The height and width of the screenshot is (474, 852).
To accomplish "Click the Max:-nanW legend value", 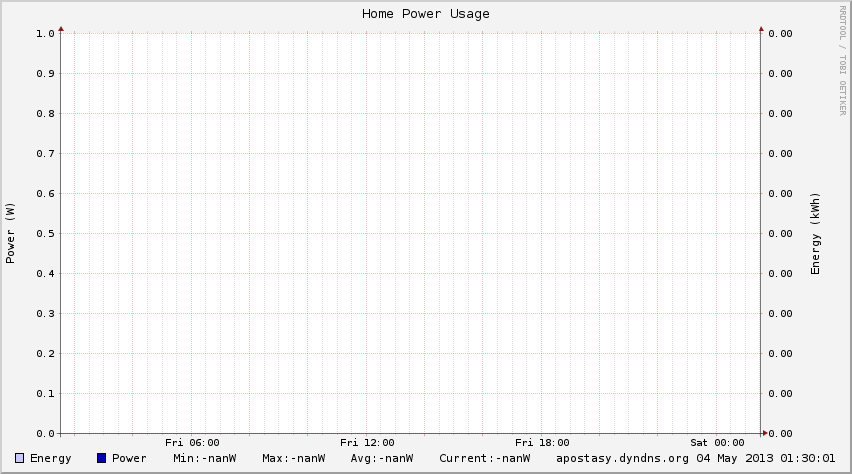I will click(293, 458).
